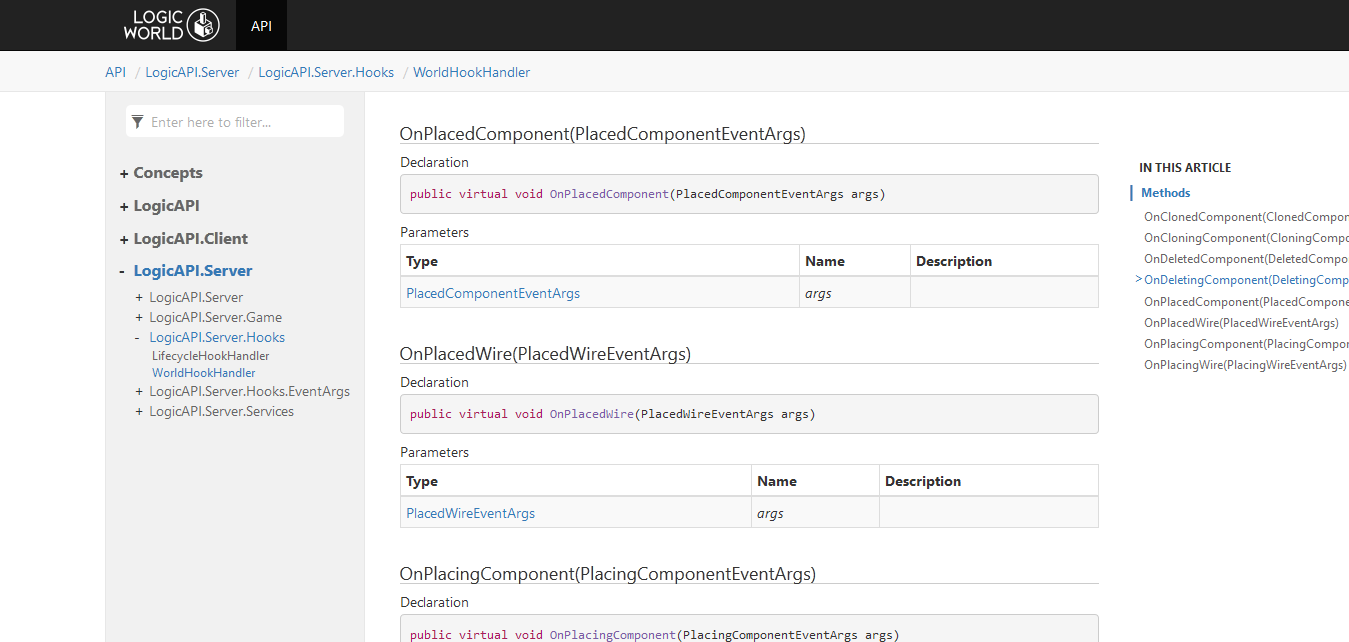
Task: Click the OnPlacingComponent declaration code block
Action: click(x=749, y=629)
